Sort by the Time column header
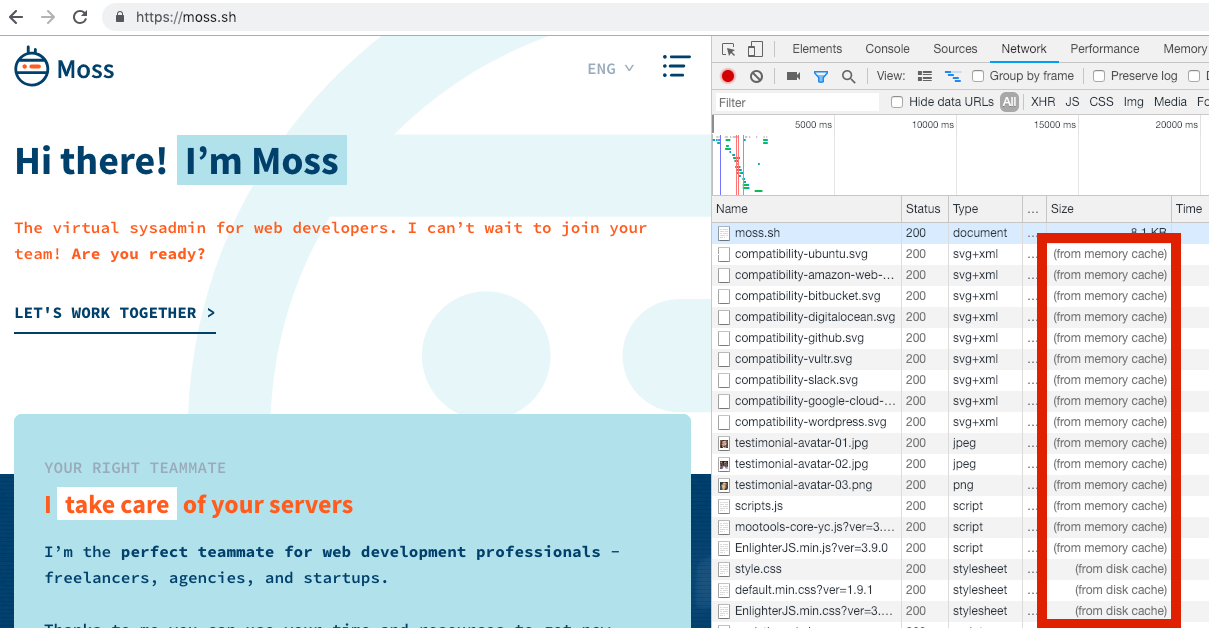The width and height of the screenshot is (1209, 628). [1190, 209]
